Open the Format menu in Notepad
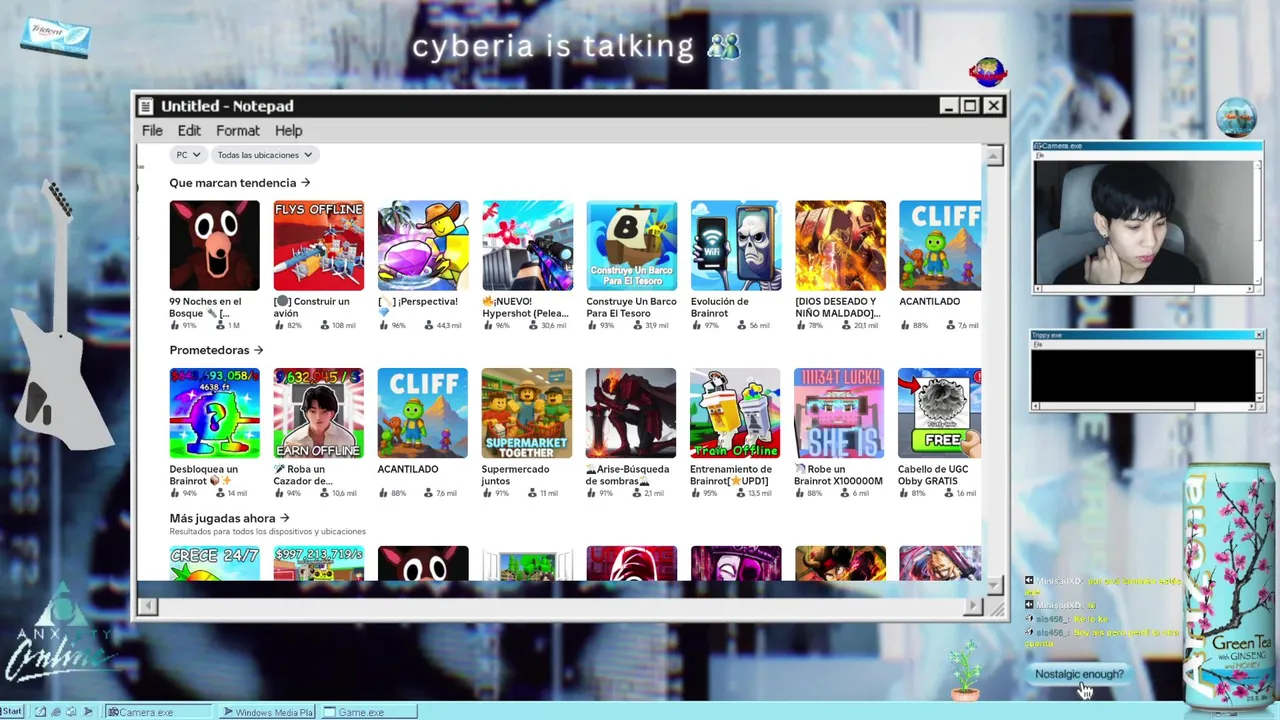The height and width of the screenshot is (720, 1280). coord(238,131)
